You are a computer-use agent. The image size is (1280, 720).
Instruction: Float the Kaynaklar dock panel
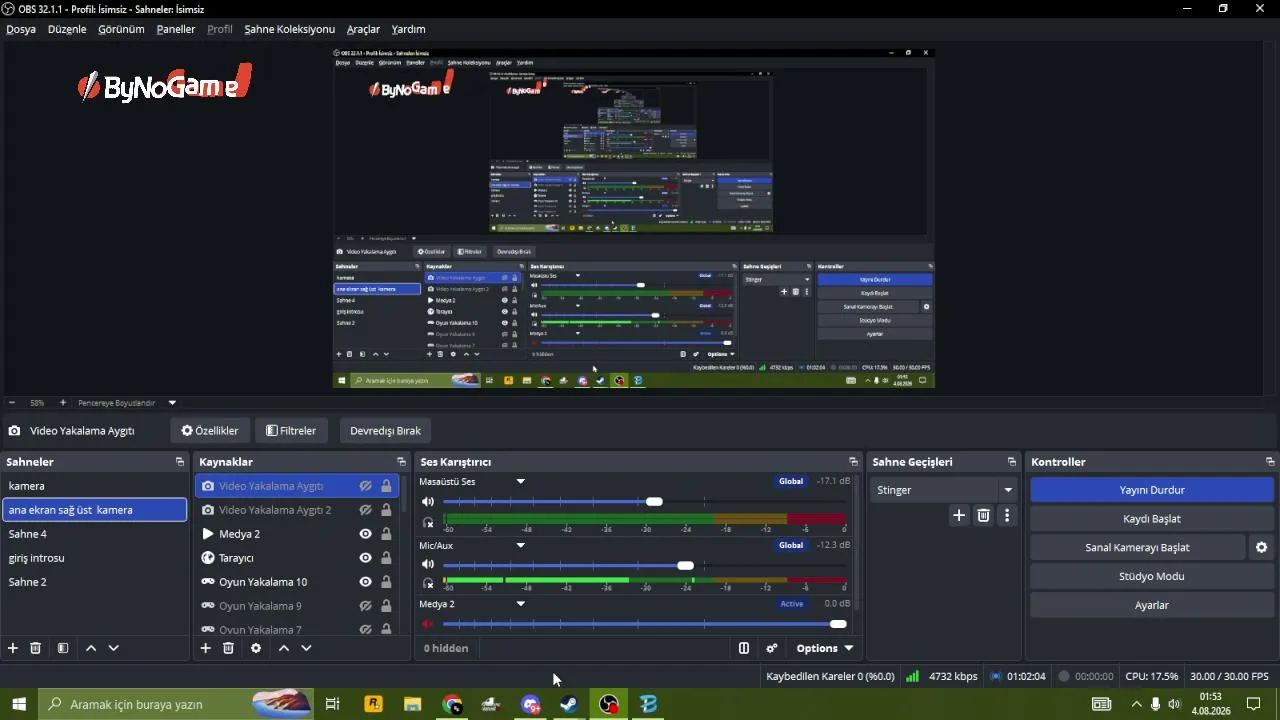tap(401, 462)
